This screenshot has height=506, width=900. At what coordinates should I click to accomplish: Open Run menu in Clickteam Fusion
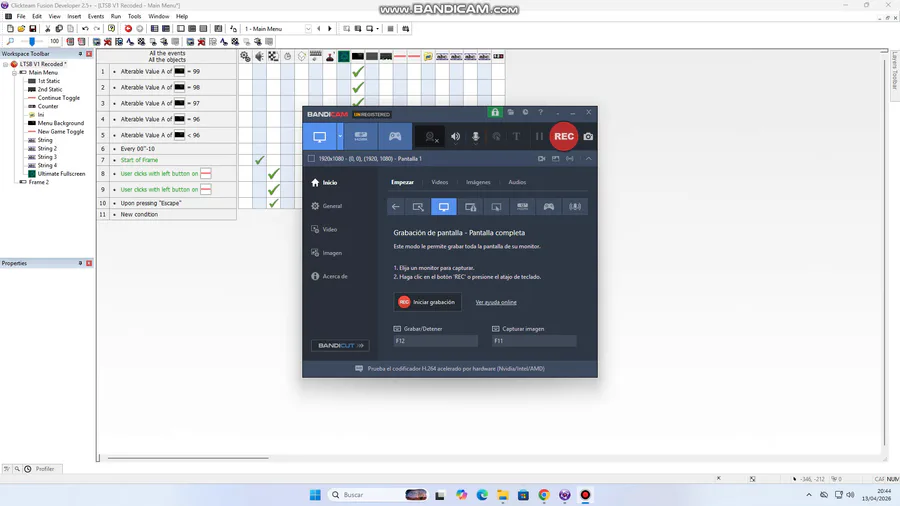tap(116, 17)
